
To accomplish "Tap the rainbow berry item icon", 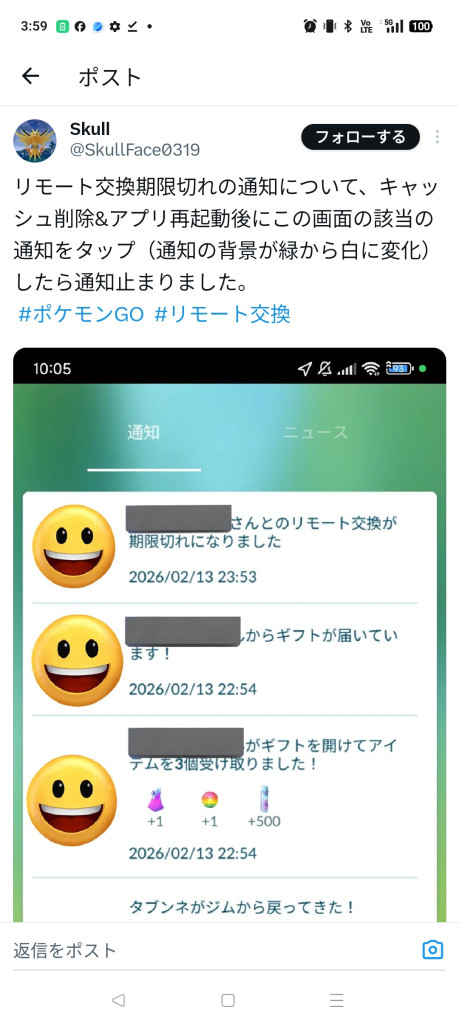I will tap(209, 799).
